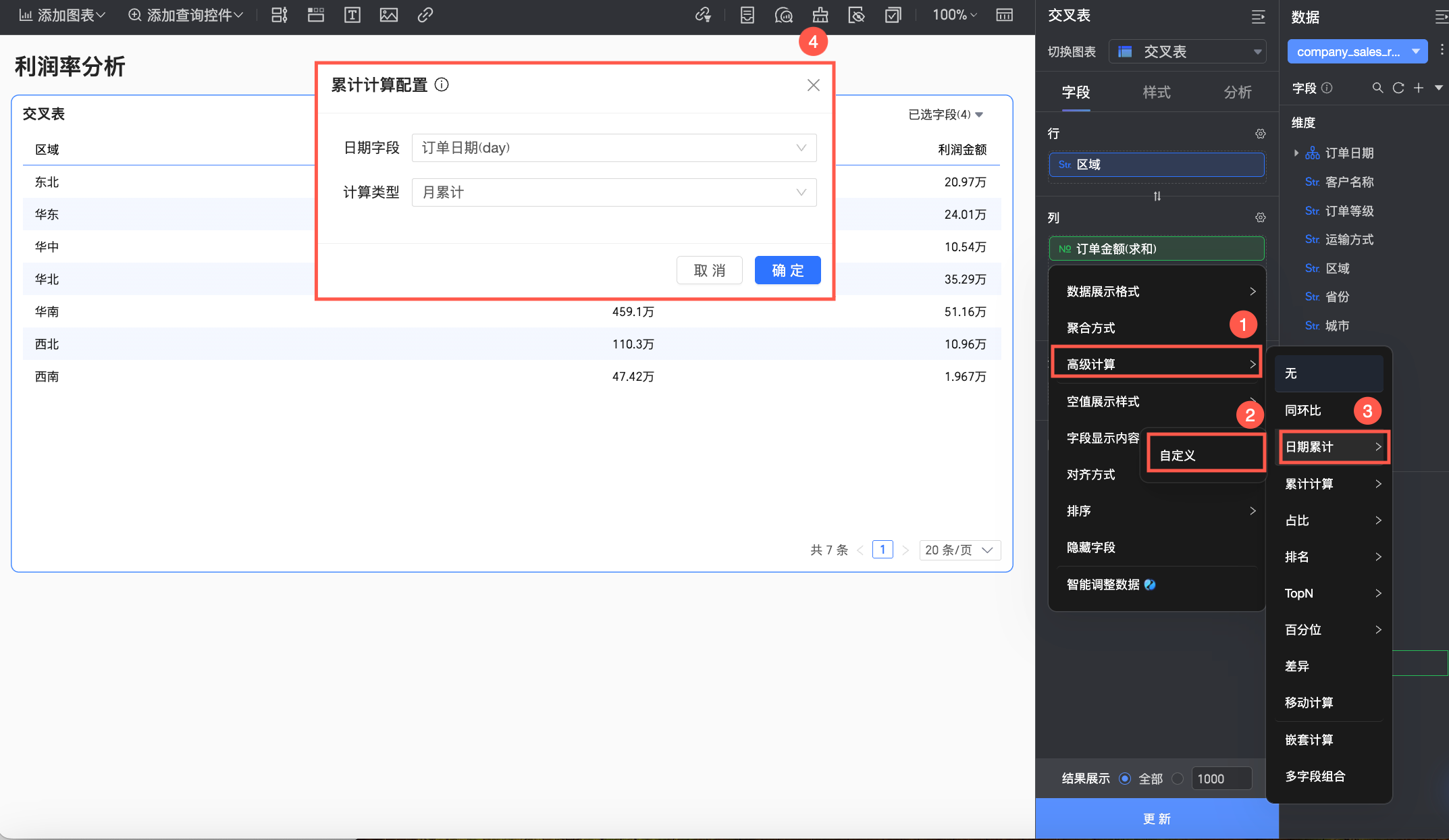Select the 1000 limit radio button
The height and width of the screenshot is (840, 1449).
click(x=1178, y=779)
